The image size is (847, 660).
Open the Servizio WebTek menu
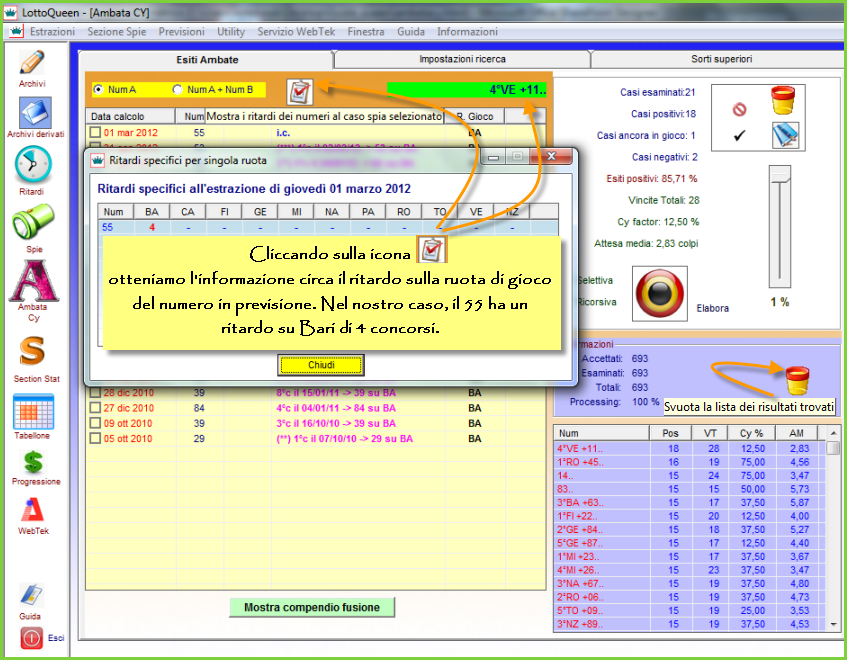click(x=296, y=32)
